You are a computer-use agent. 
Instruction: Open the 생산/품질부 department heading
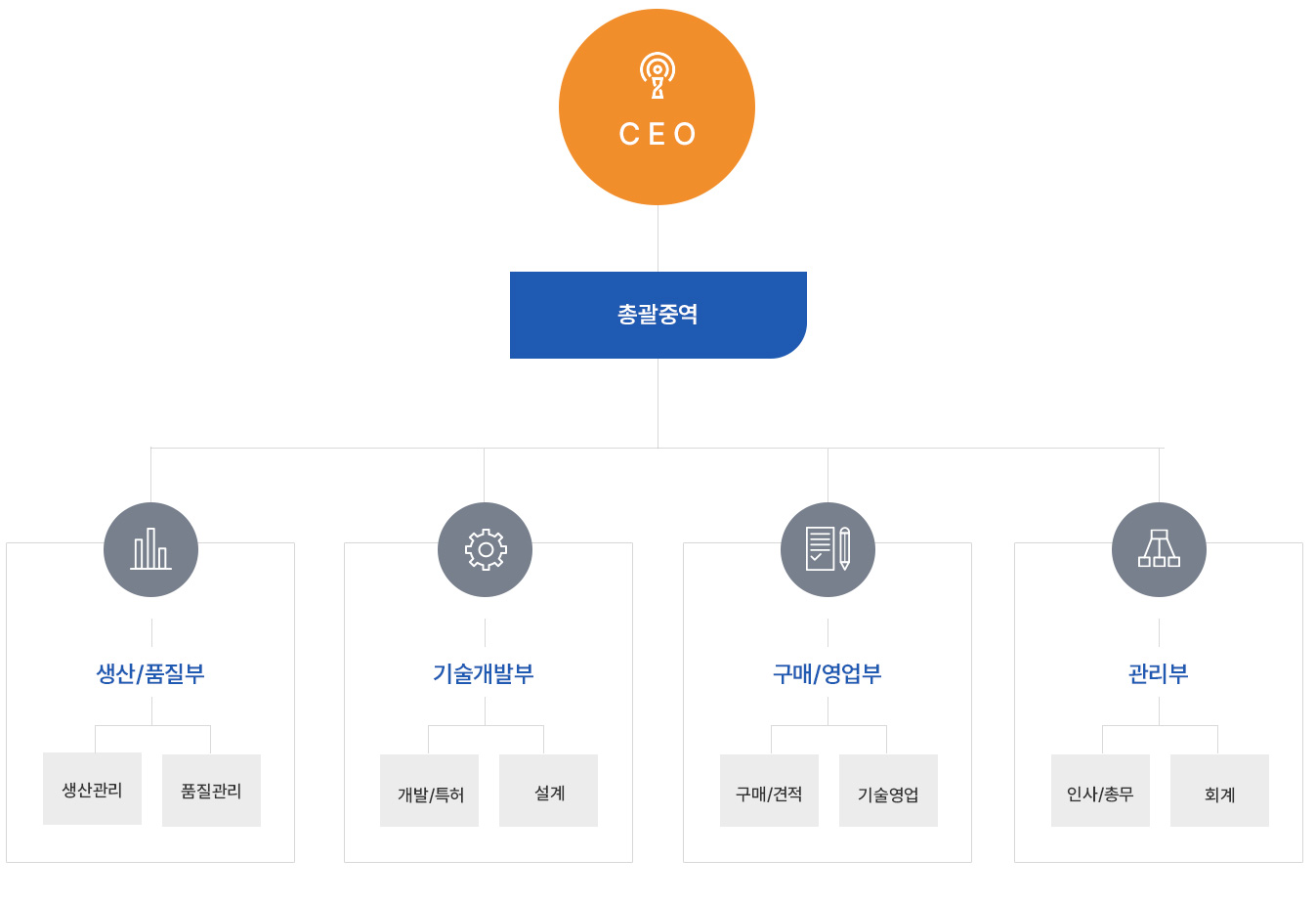(150, 673)
